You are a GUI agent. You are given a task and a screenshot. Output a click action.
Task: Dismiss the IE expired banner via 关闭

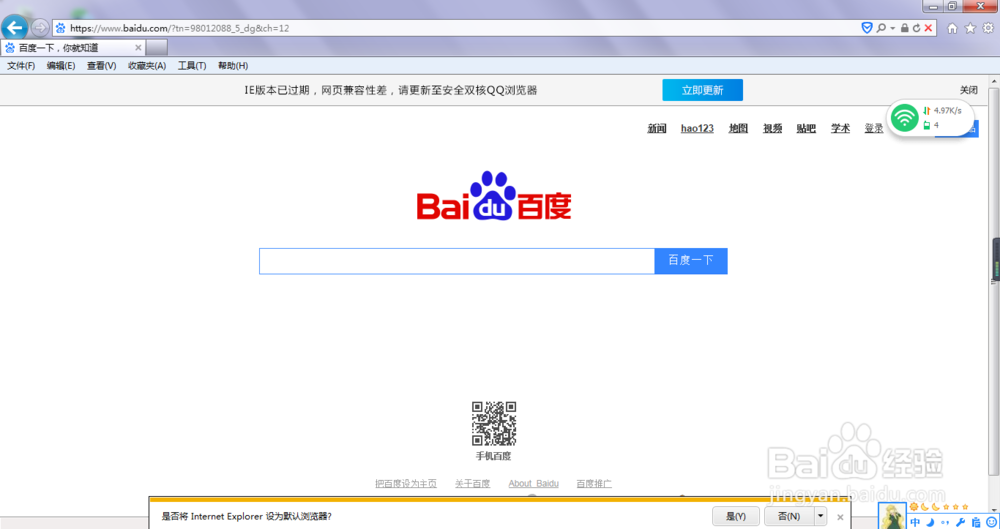pos(969,90)
